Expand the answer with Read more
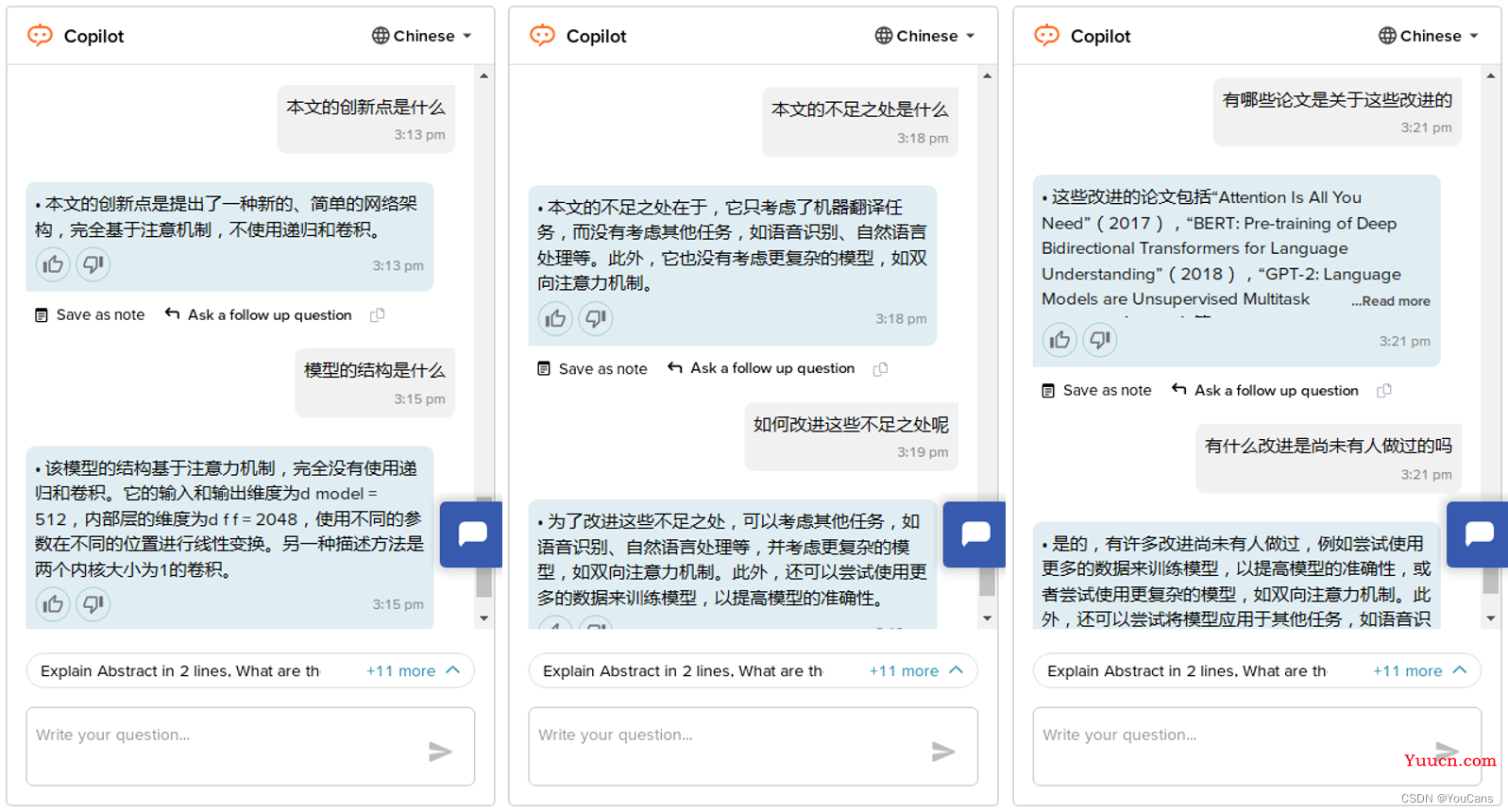1508x812 pixels. click(1390, 301)
